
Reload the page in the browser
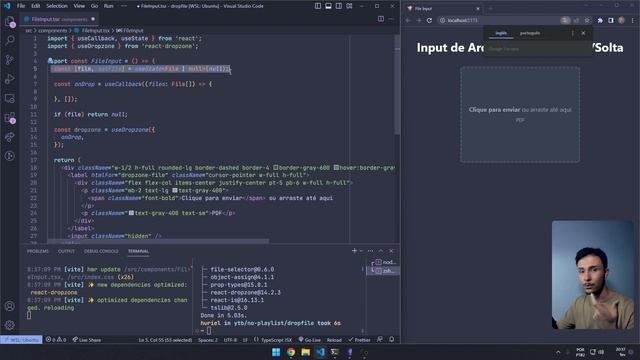(429, 20)
